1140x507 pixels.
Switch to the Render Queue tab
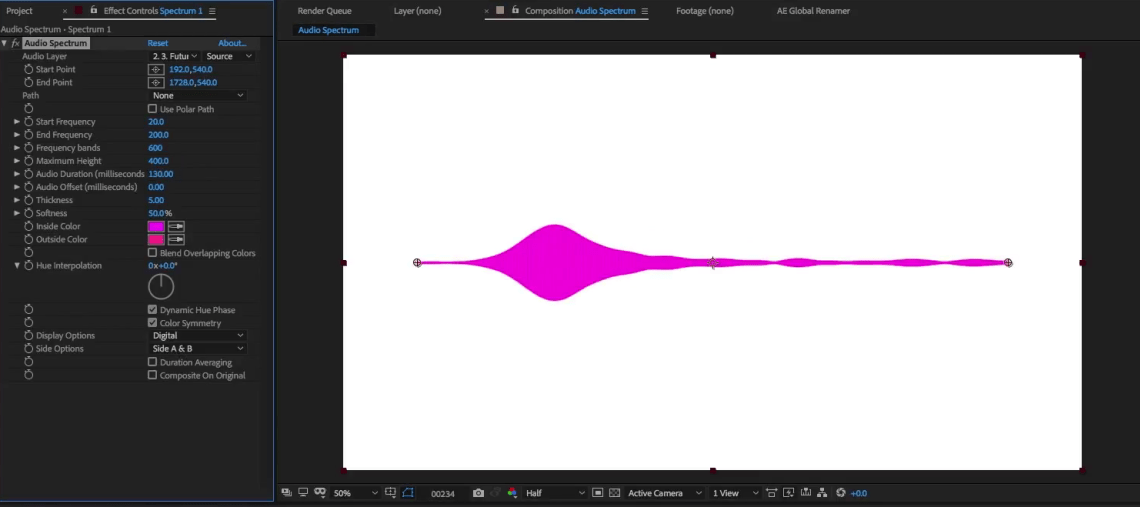tap(324, 11)
